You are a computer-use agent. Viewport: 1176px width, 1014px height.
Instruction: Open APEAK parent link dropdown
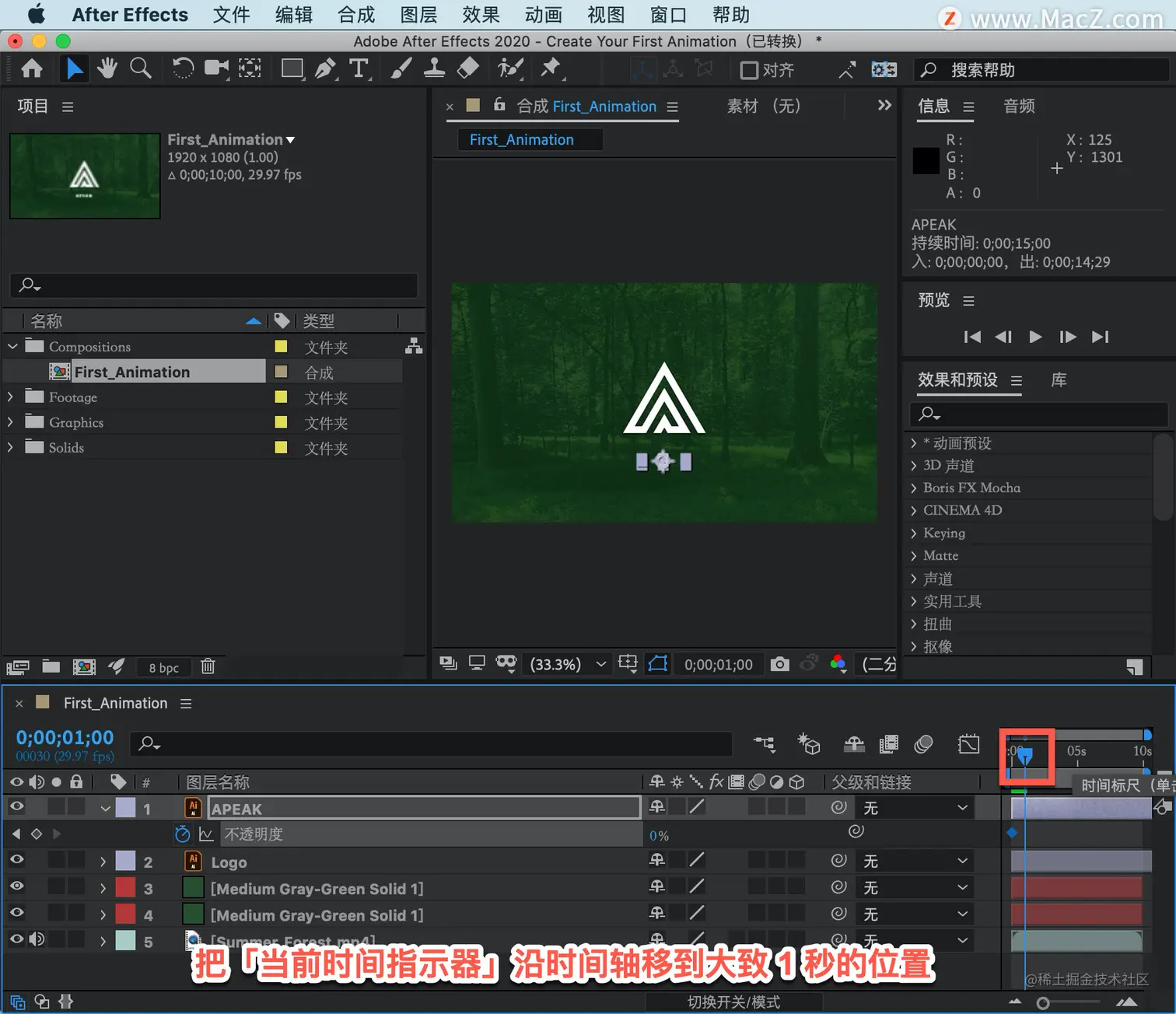coord(915,808)
